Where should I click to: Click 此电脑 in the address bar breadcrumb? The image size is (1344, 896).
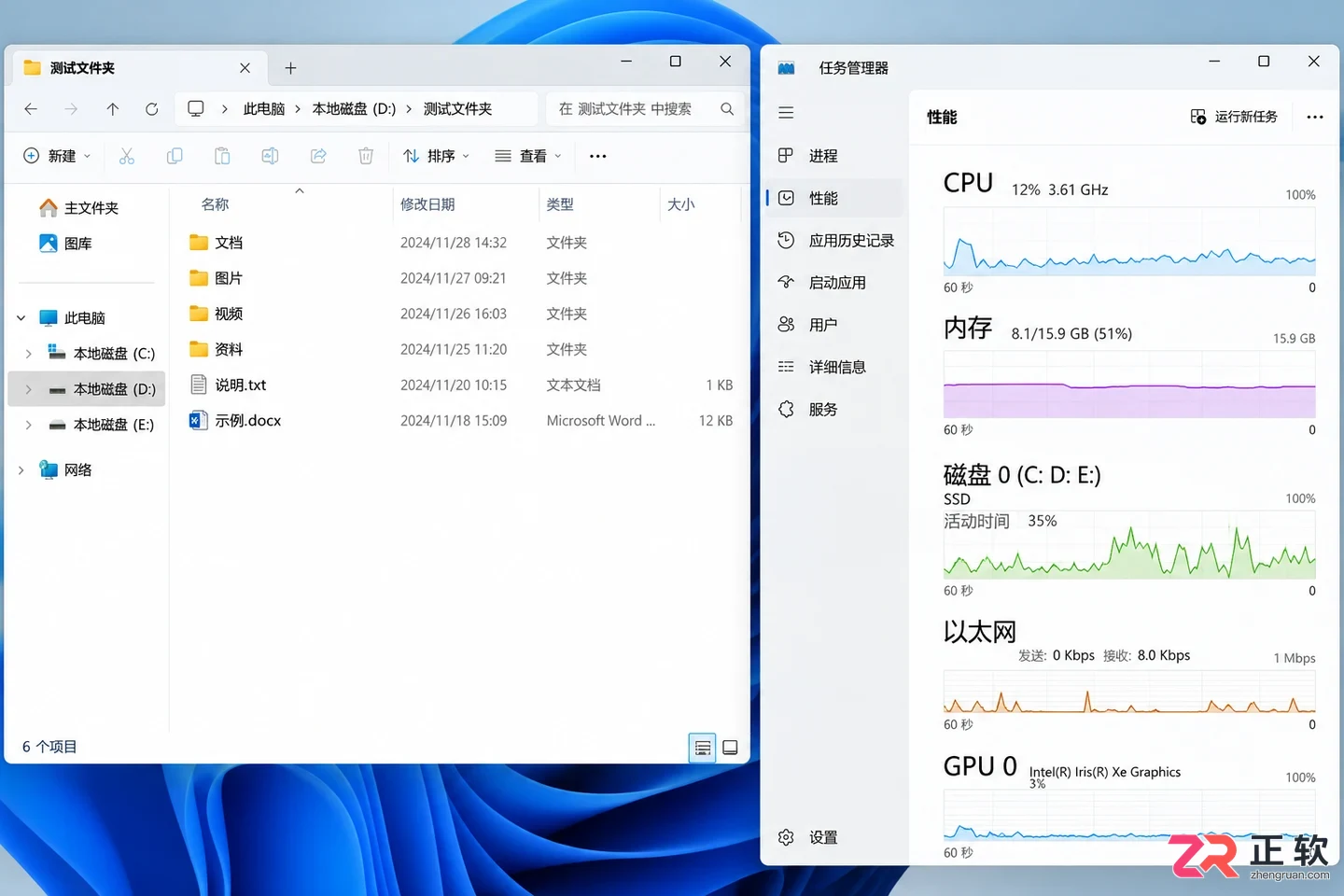(x=264, y=109)
